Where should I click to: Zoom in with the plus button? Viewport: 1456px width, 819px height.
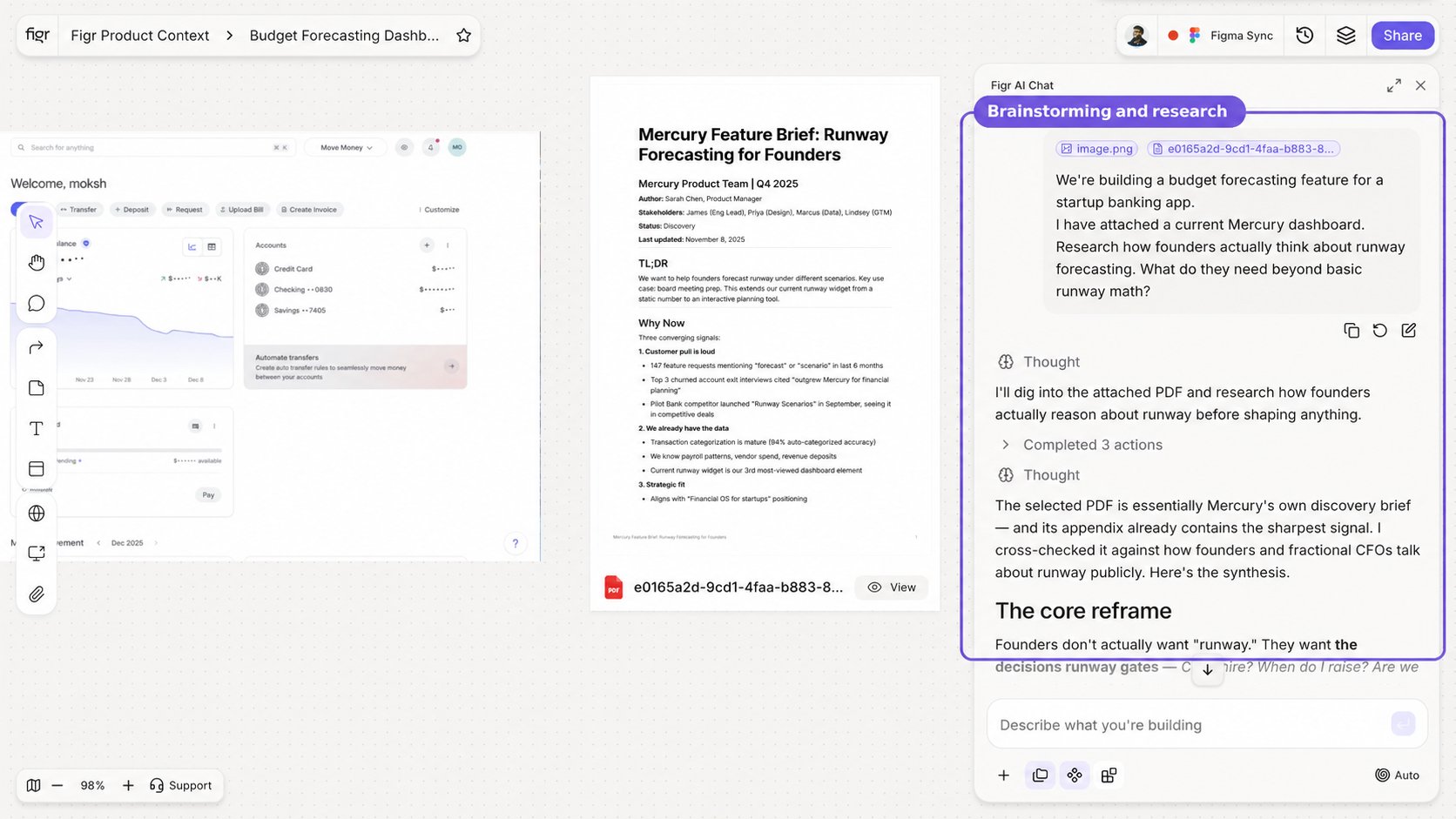tap(128, 785)
